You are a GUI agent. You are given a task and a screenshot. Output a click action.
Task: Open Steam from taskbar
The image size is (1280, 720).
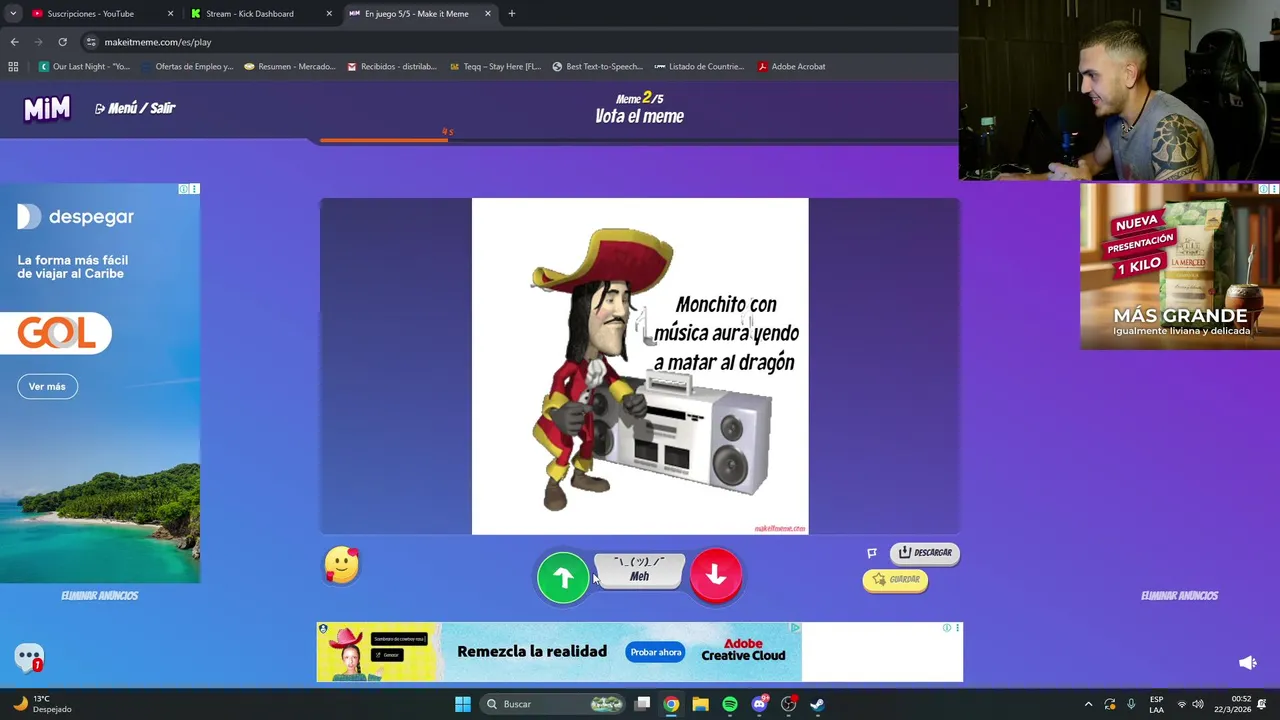pyautogui.click(x=818, y=704)
